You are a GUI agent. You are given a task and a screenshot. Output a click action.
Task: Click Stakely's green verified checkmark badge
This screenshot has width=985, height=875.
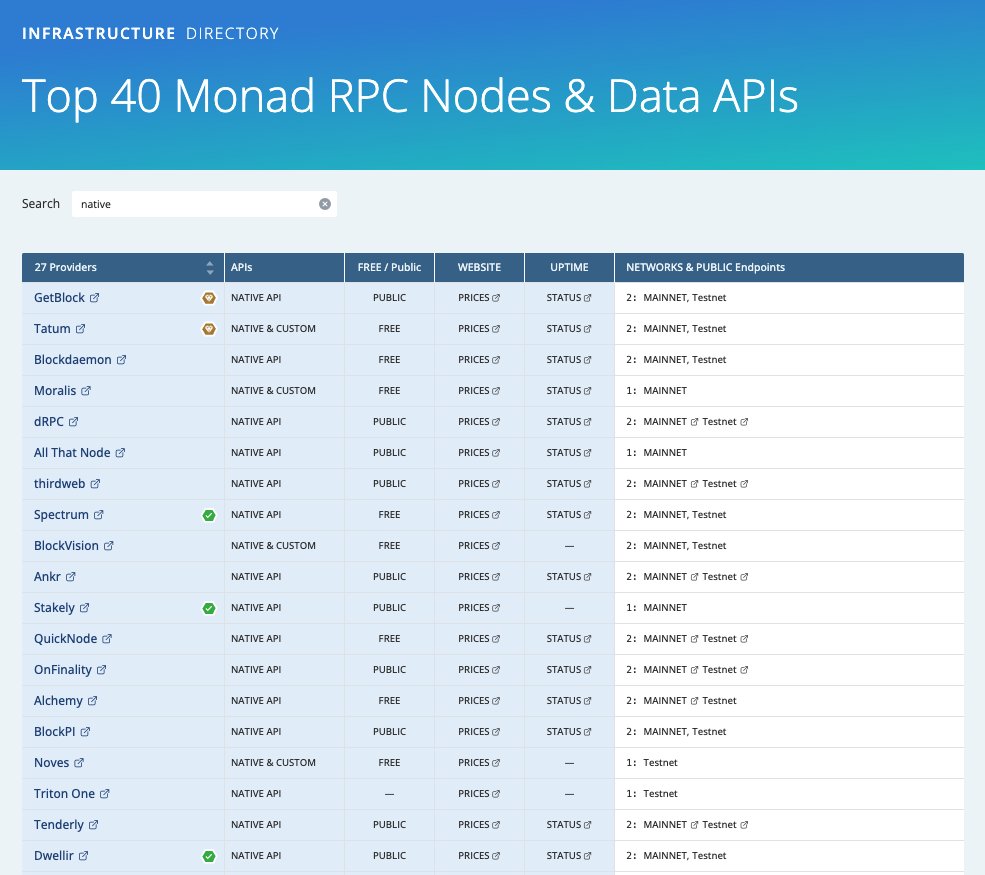click(x=209, y=609)
